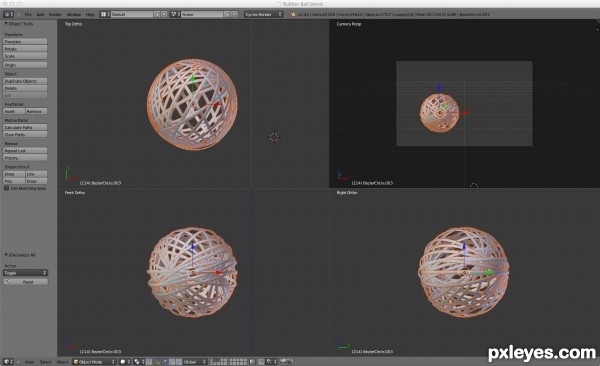Click the Blender logo in info header
Screen dimensions: 600x366
pyautogui.click(x=293, y=15)
